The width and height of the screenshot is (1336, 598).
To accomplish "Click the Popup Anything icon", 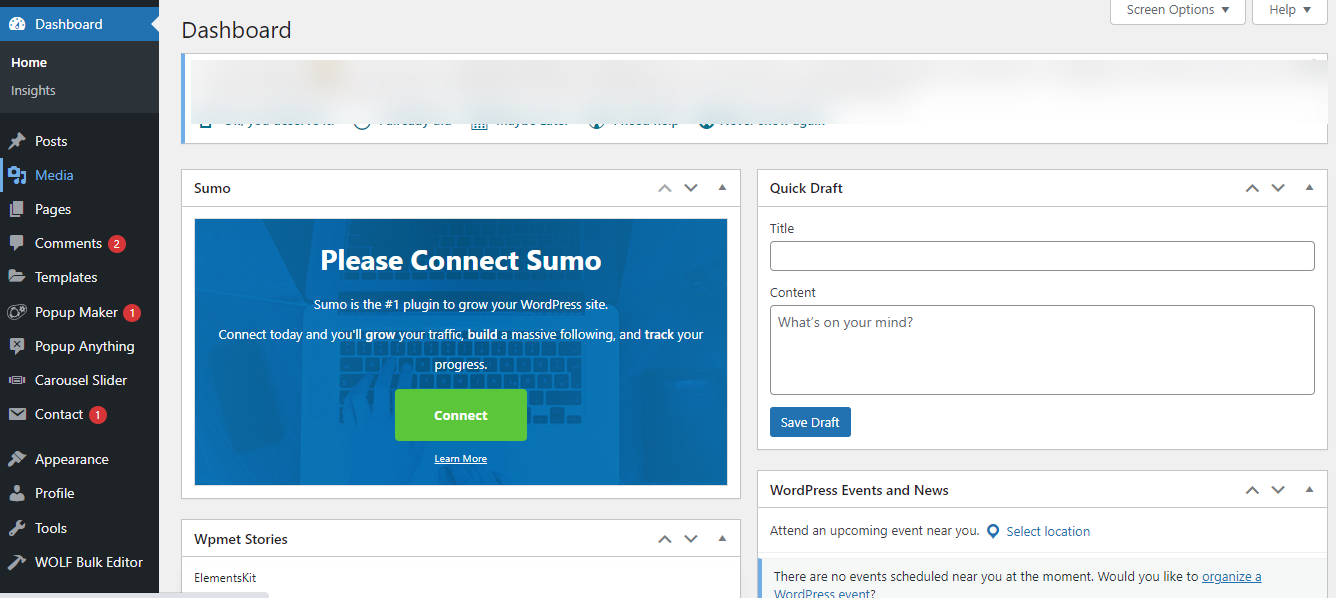I will [x=17, y=346].
